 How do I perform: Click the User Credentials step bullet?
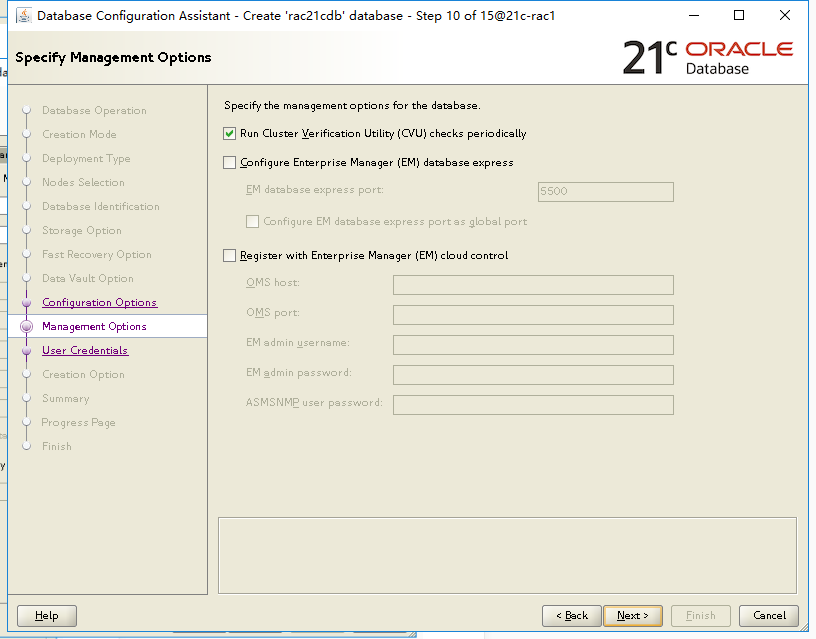pos(27,351)
